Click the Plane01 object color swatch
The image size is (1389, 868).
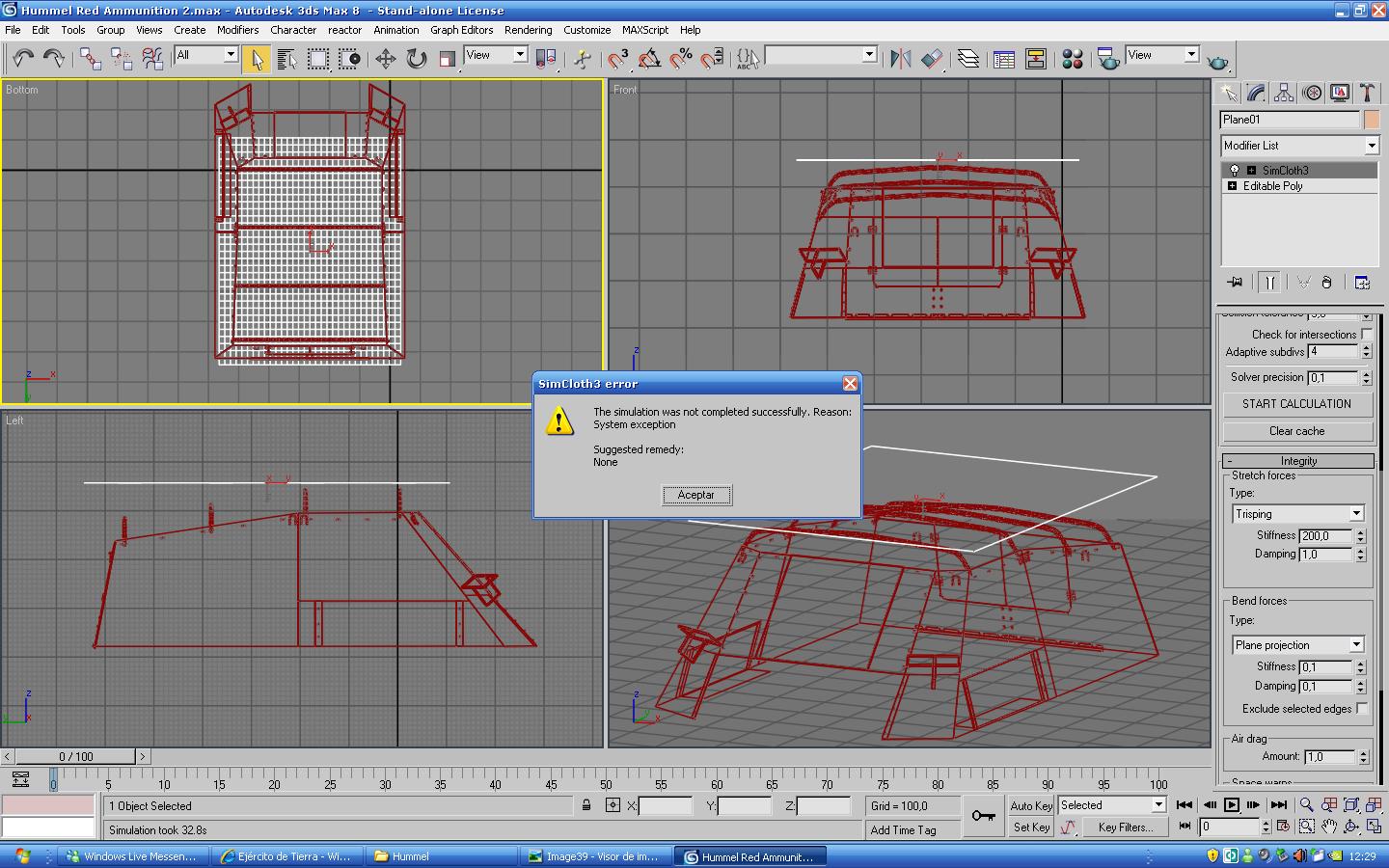tap(1372, 120)
